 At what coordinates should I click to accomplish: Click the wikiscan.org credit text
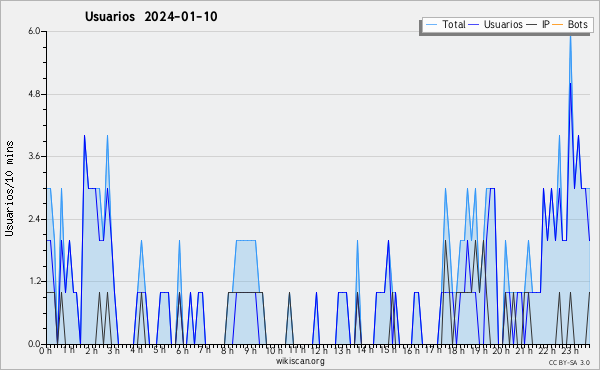click(x=300, y=361)
